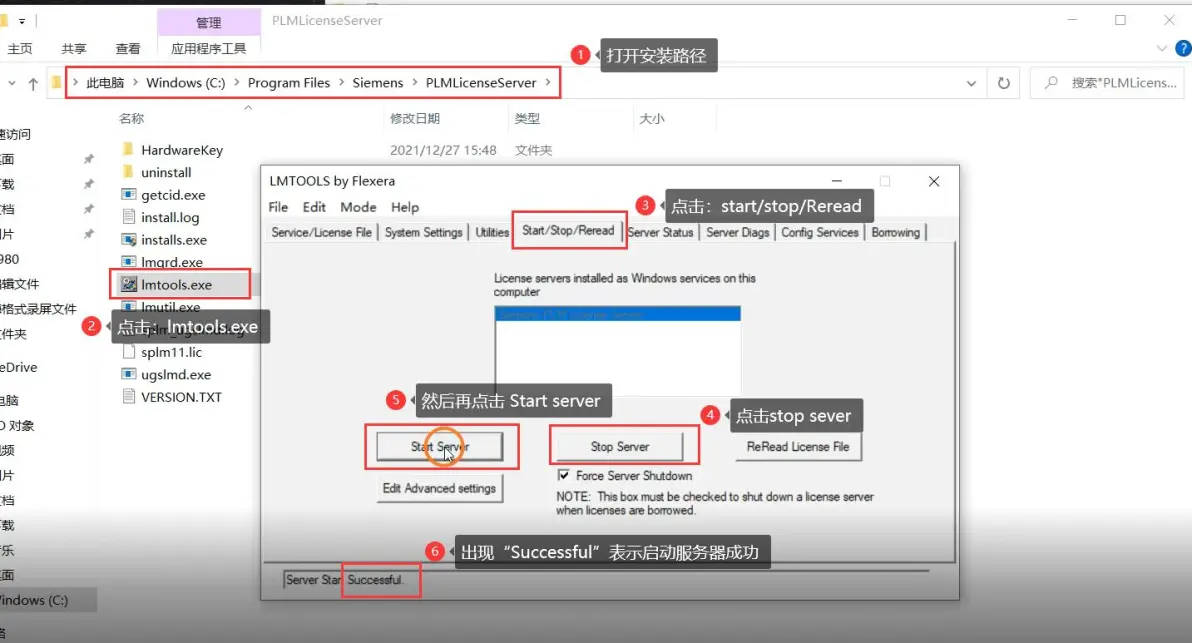Click the Server Start Successful status text

tap(344, 580)
